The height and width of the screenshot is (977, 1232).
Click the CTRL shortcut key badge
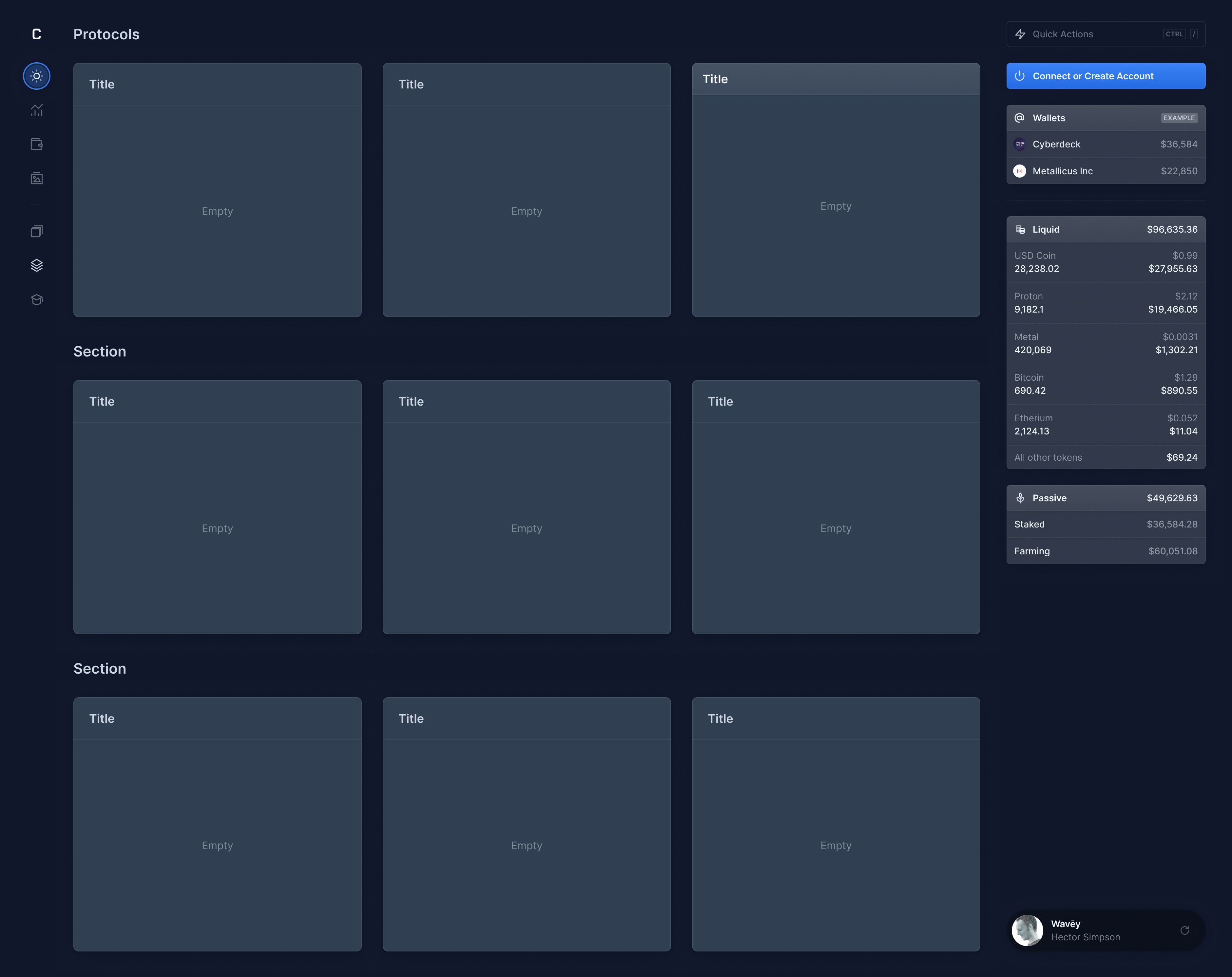click(x=1174, y=34)
